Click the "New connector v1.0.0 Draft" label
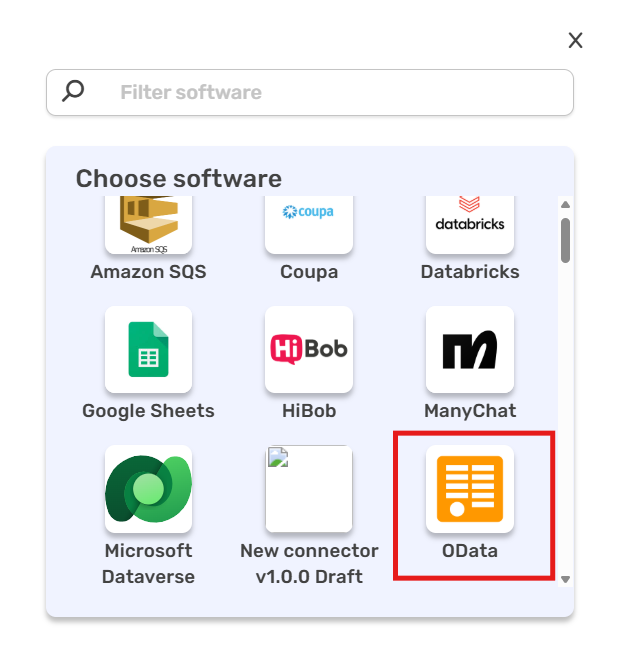Viewport: 621px width, 658px height. pyautogui.click(x=309, y=564)
